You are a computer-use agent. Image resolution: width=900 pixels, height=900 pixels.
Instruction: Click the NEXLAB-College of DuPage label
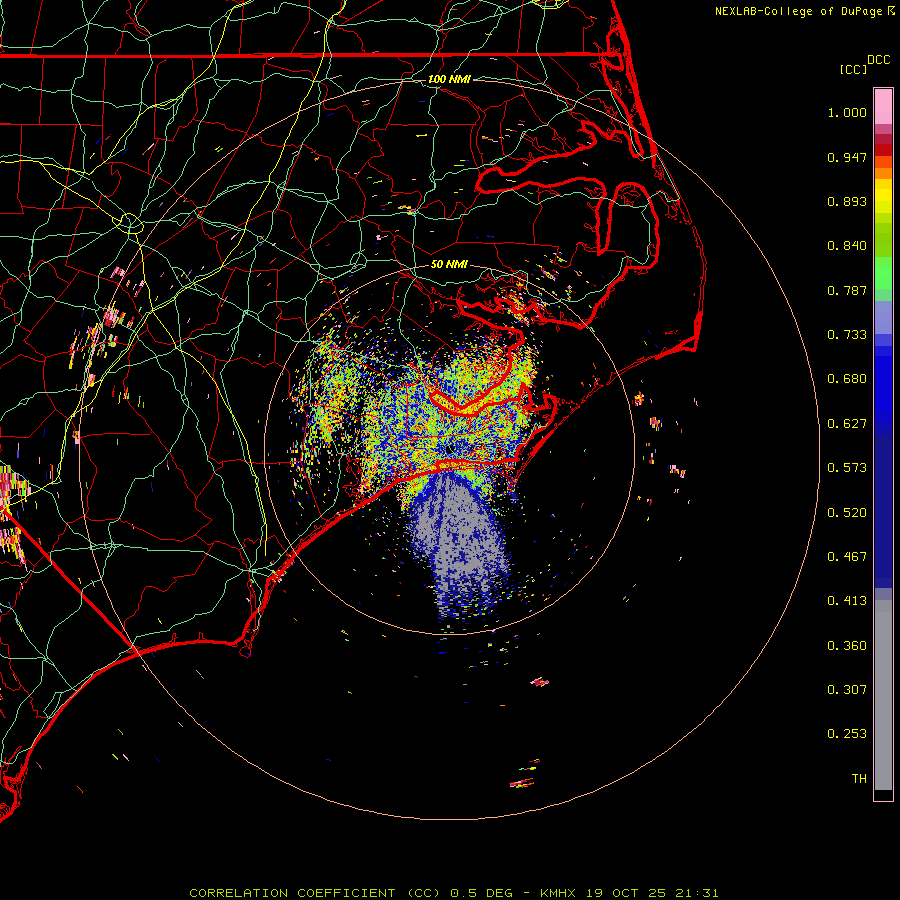click(798, 11)
